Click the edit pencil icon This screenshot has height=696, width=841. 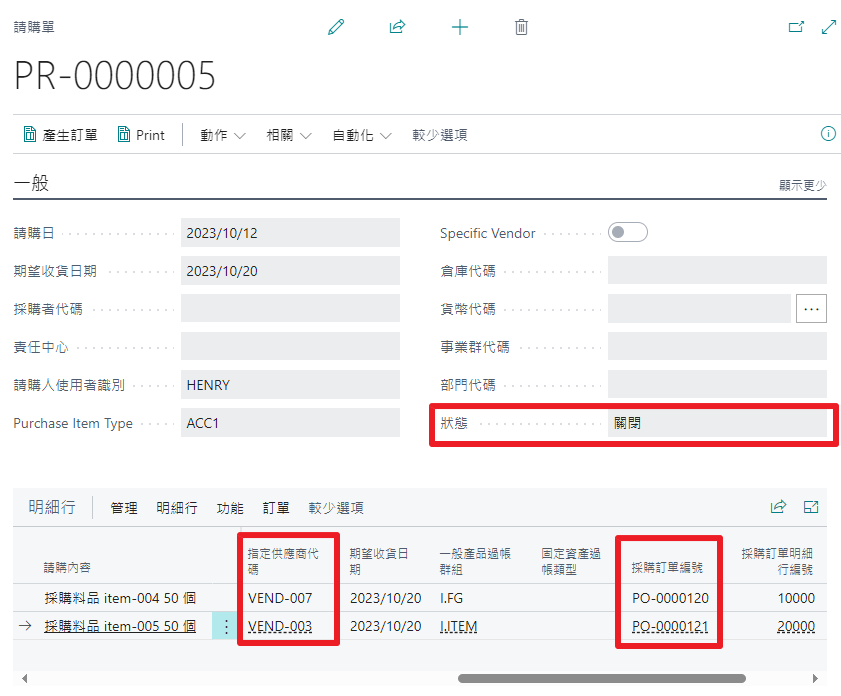tap(336, 27)
